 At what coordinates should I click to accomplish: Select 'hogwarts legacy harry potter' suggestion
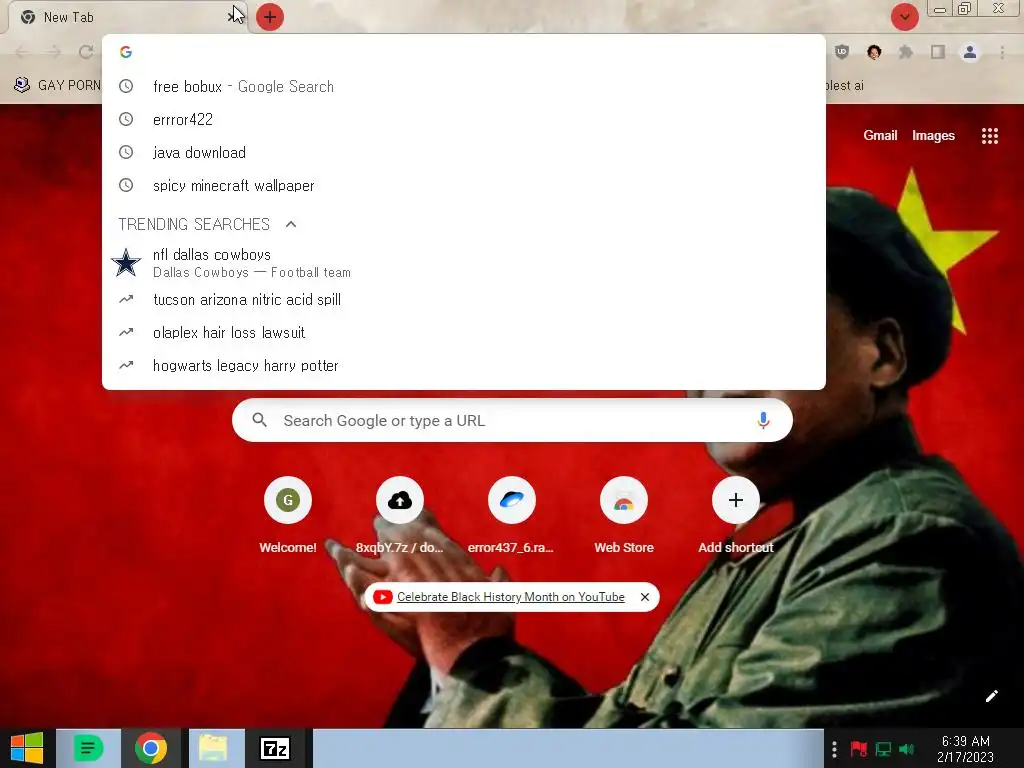(x=464, y=366)
